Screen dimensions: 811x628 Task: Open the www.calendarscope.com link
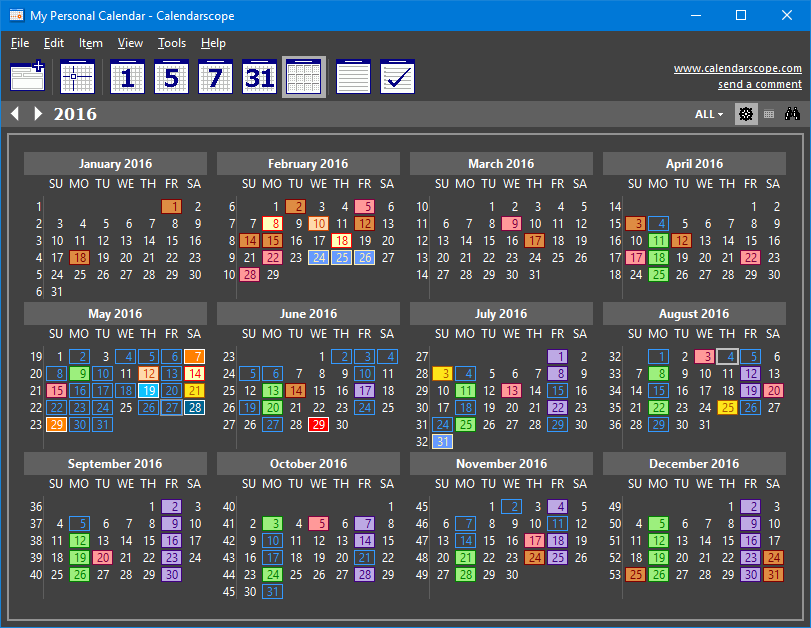tap(738, 68)
